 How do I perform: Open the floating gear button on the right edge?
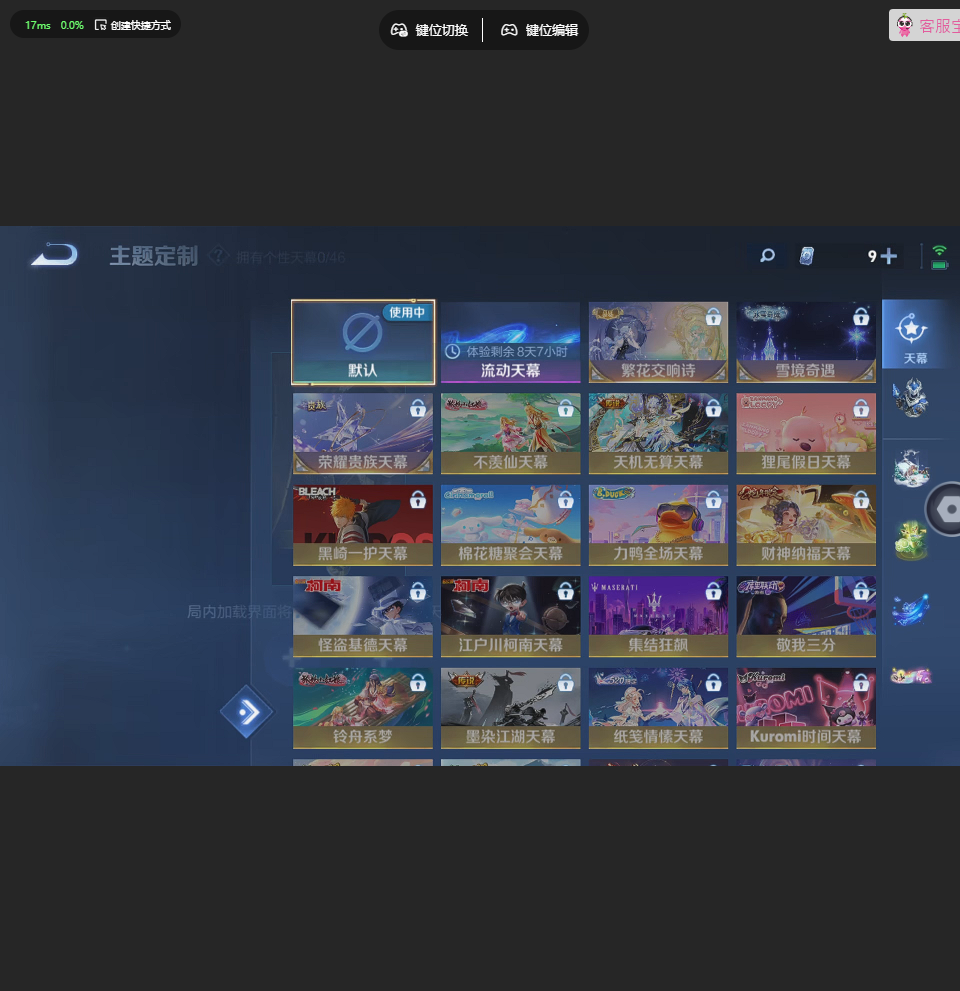(946, 510)
